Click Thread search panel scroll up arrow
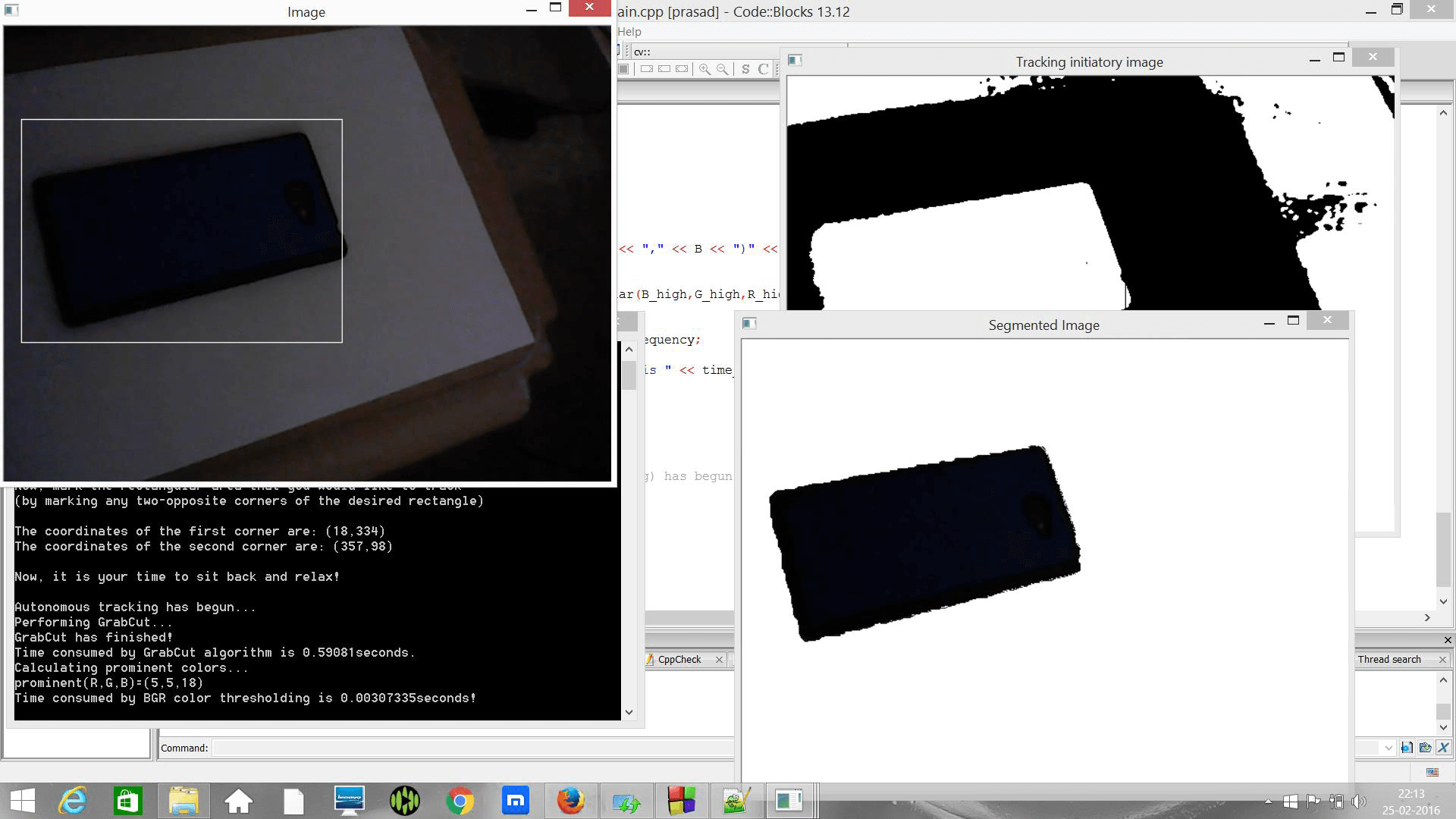 (x=1443, y=680)
